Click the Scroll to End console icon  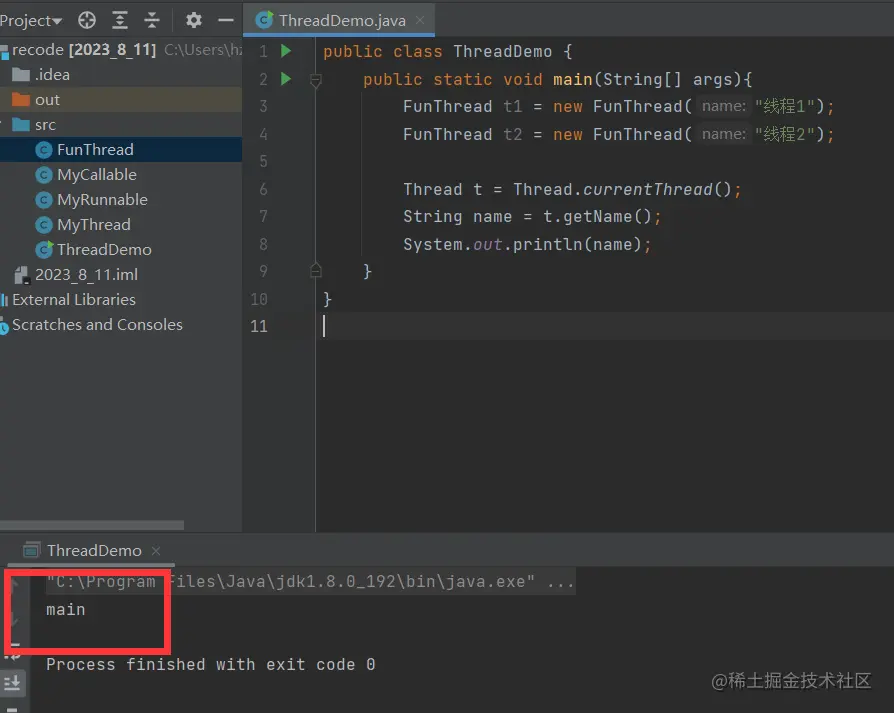click(12, 682)
